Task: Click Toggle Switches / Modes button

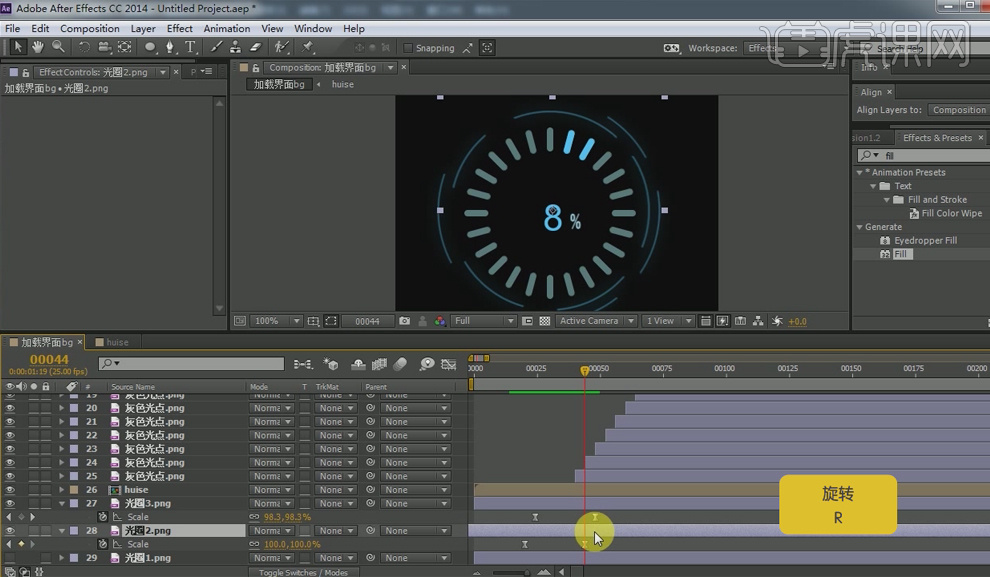Action: point(303,572)
